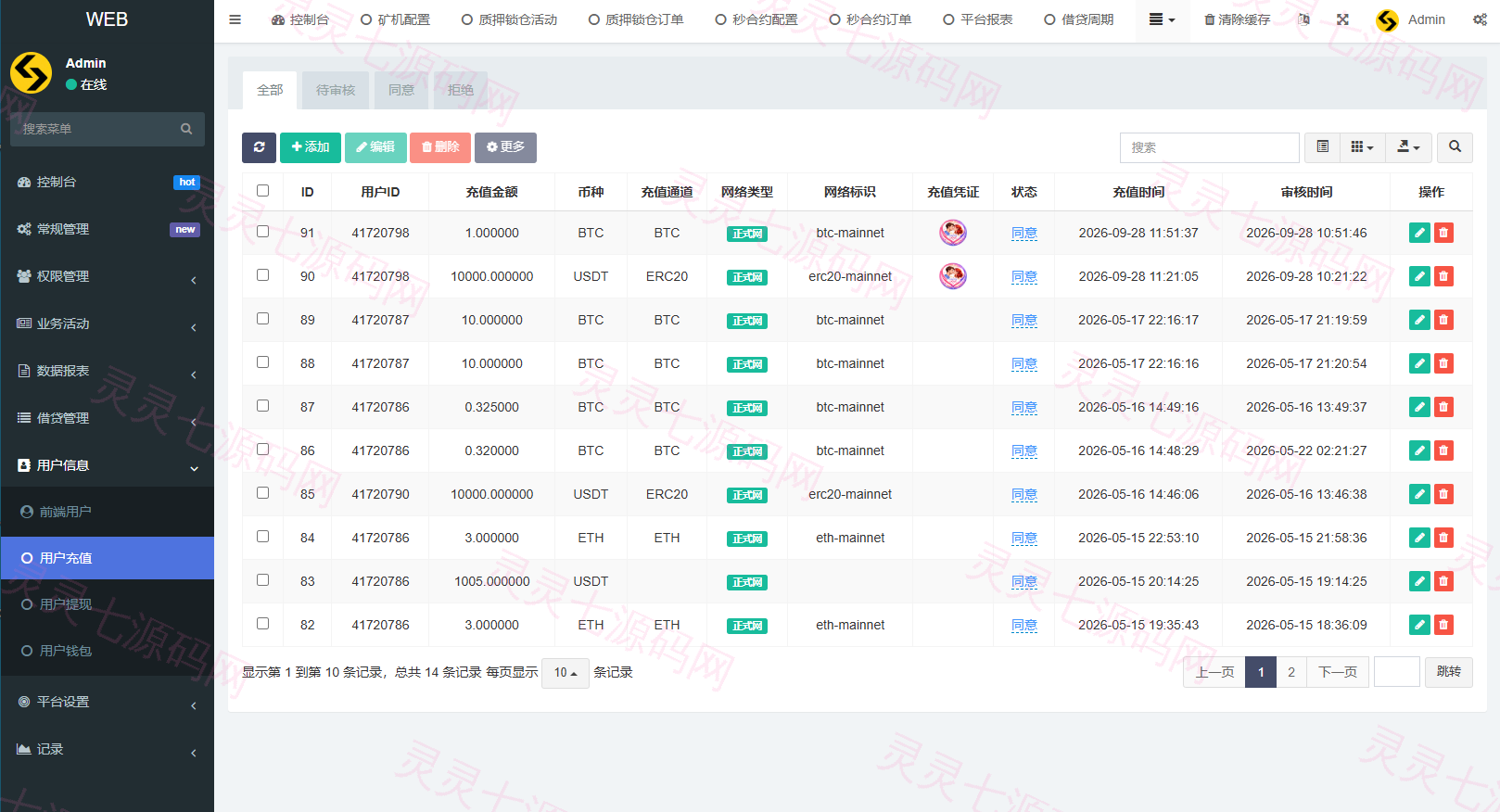Expand the 数据报表 sidebar menu

[x=108, y=371]
